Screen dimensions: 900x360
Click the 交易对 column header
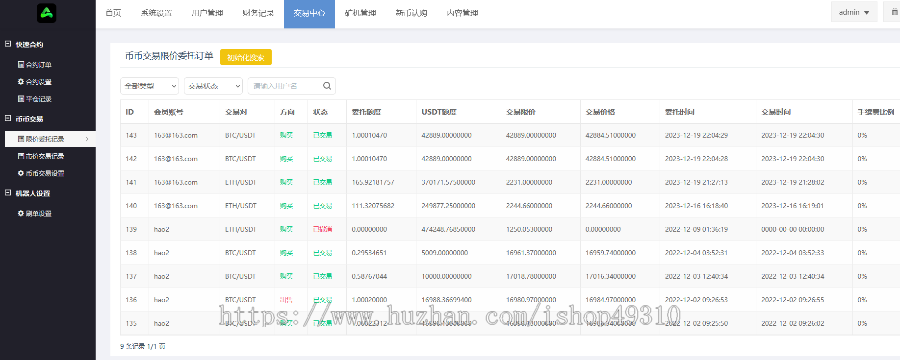pos(235,111)
